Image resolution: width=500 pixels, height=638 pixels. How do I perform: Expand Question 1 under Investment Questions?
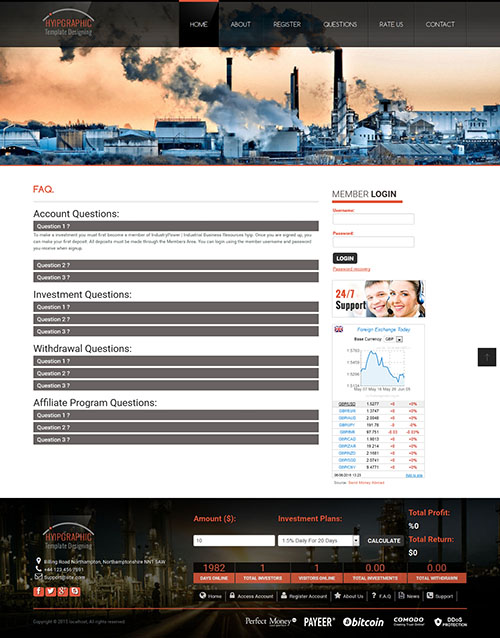click(x=176, y=307)
